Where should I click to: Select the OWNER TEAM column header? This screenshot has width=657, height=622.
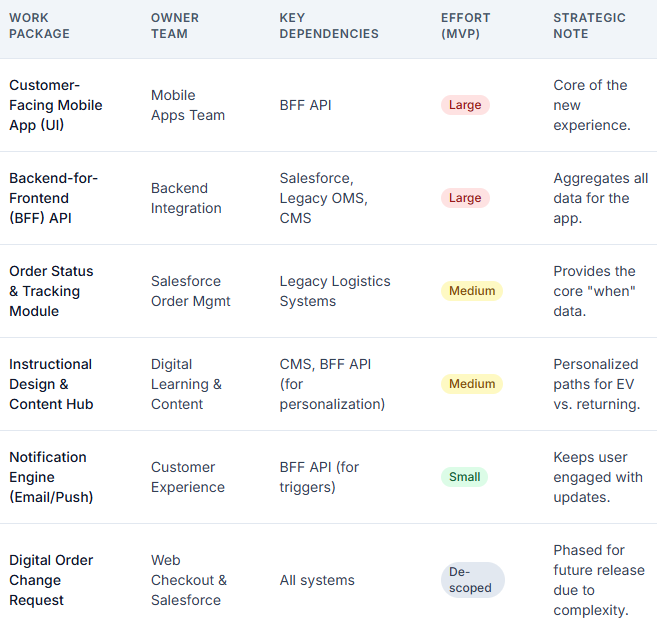tap(175, 26)
